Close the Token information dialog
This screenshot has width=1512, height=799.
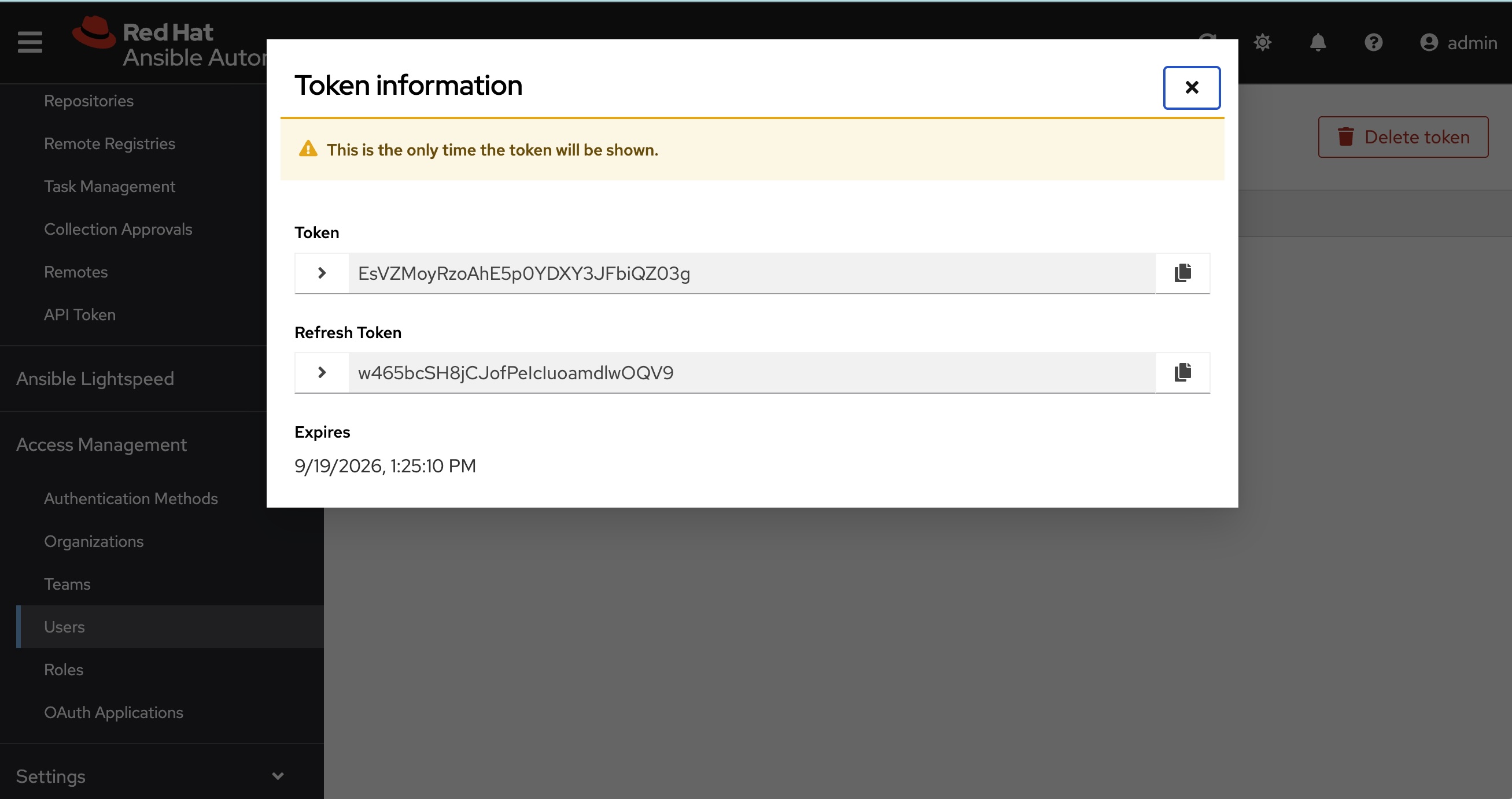click(1192, 87)
